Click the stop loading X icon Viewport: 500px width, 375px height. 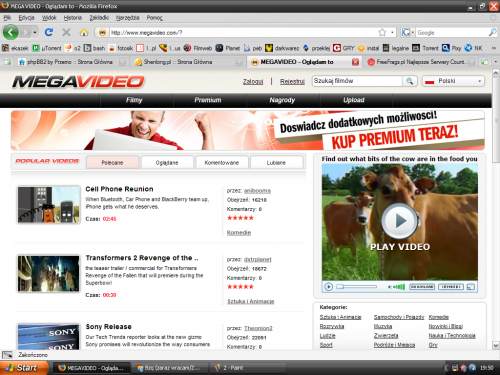click(x=66, y=32)
